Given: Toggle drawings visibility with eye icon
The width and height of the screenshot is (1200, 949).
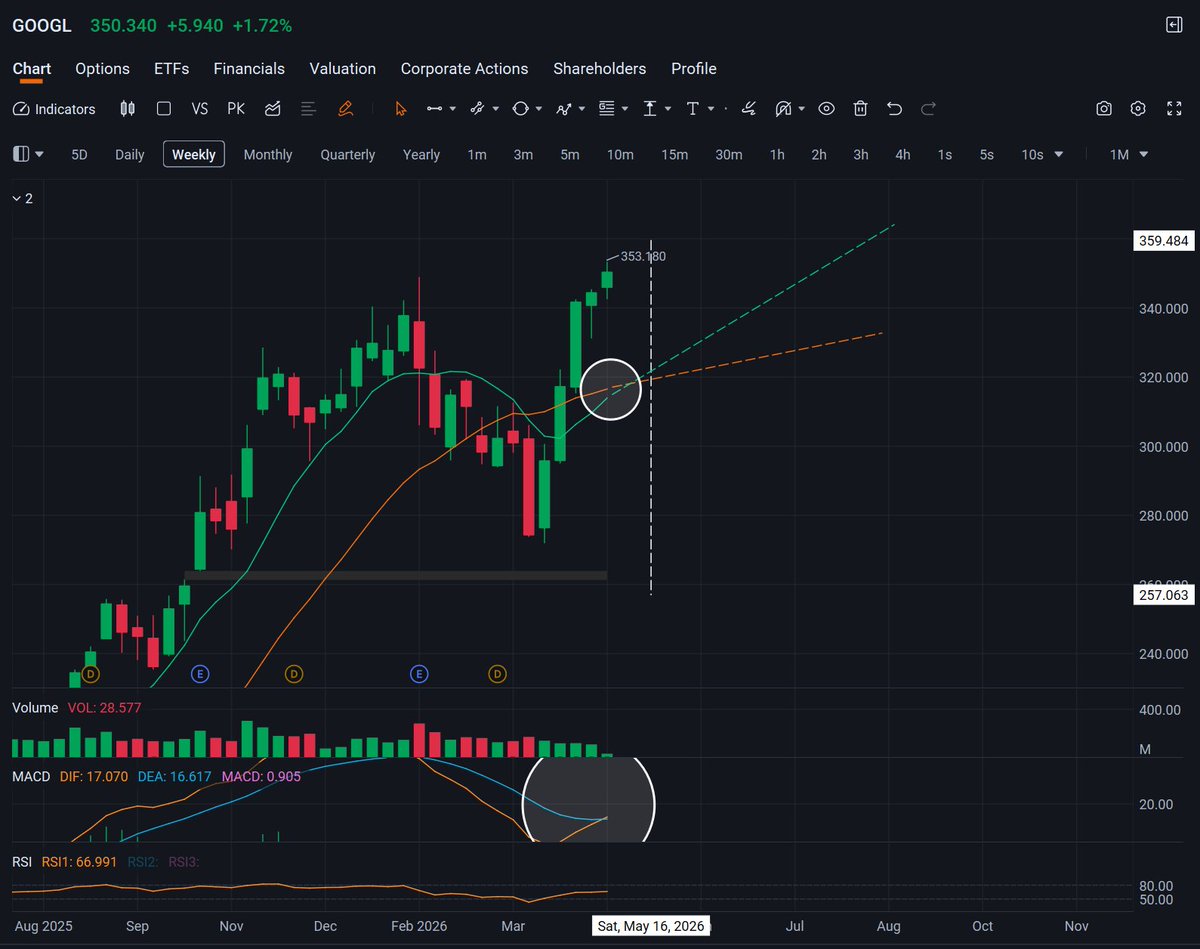Looking at the screenshot, I should (826, 109).
